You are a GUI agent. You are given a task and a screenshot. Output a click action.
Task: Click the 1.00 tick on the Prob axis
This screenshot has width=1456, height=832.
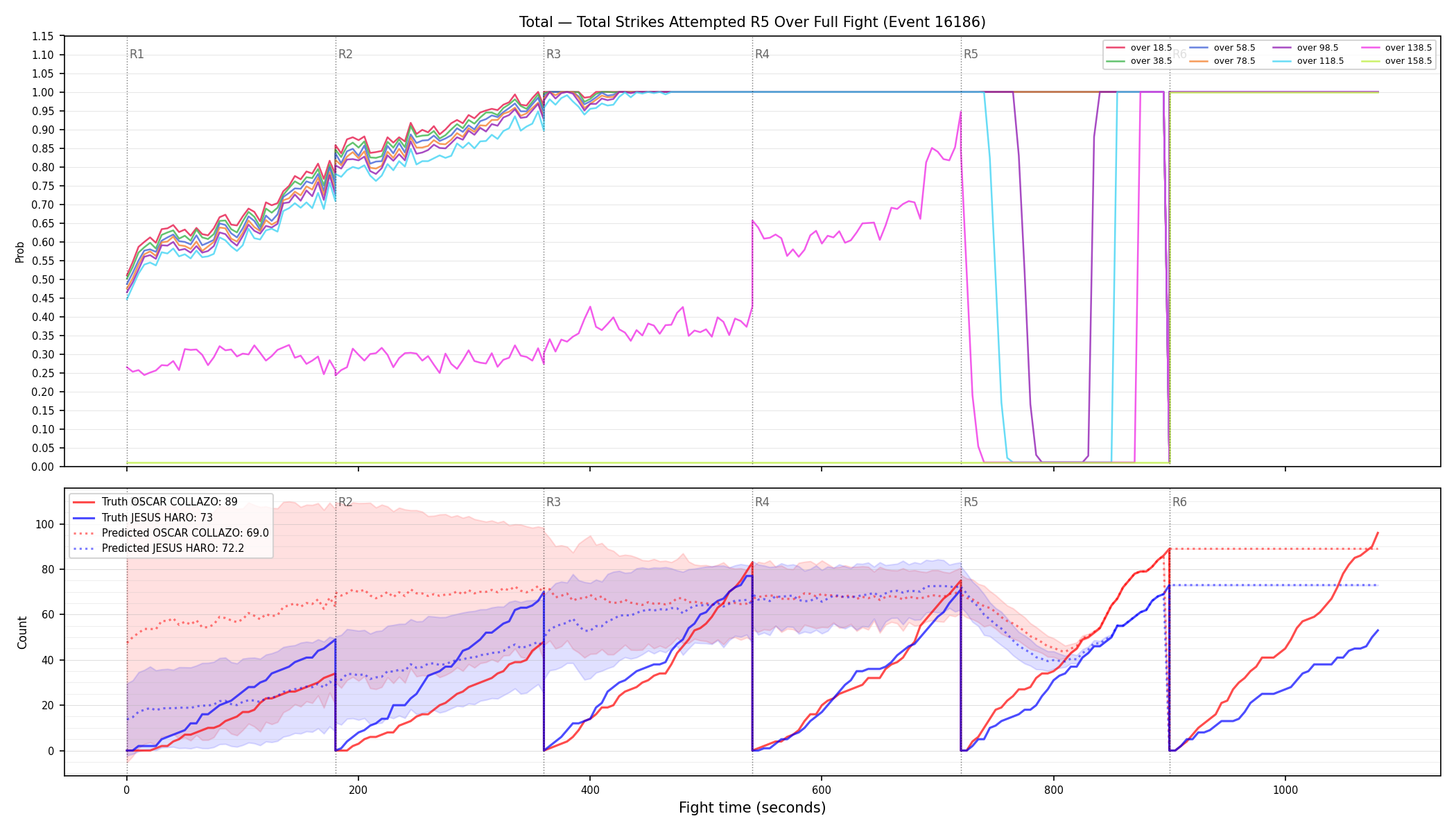tap(43, 92)
